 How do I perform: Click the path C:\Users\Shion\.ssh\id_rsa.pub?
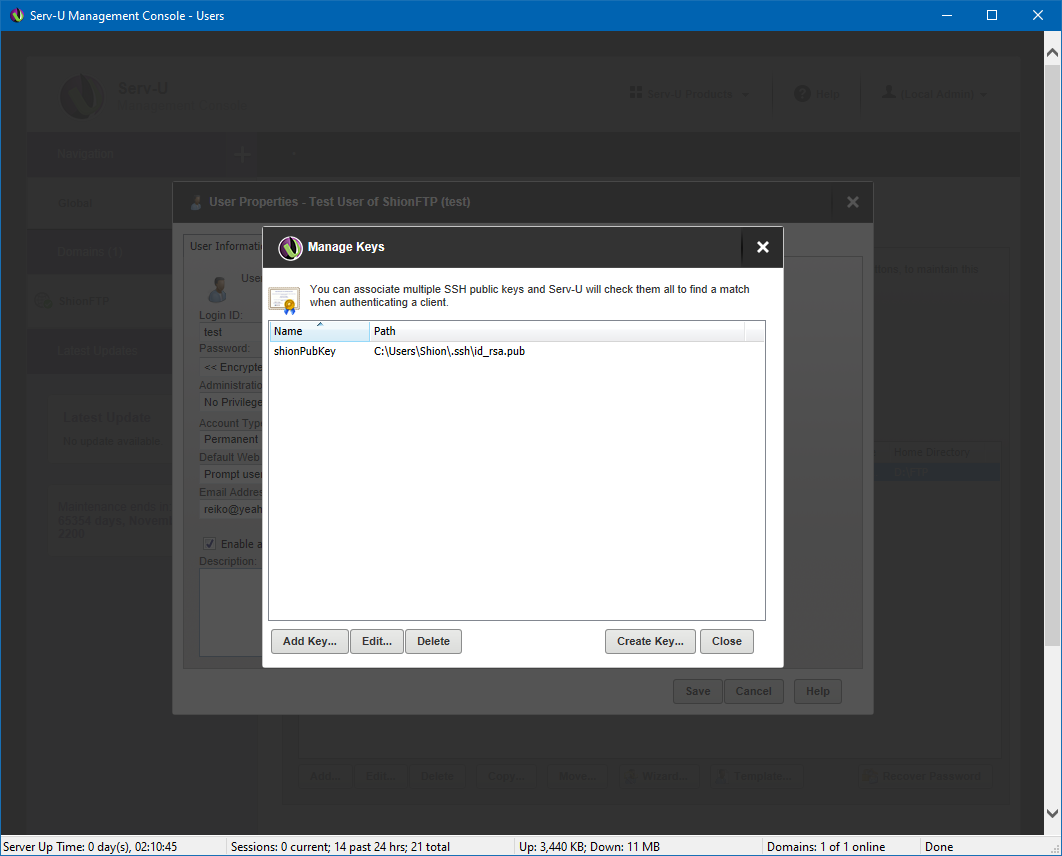(x=449, y=351)
